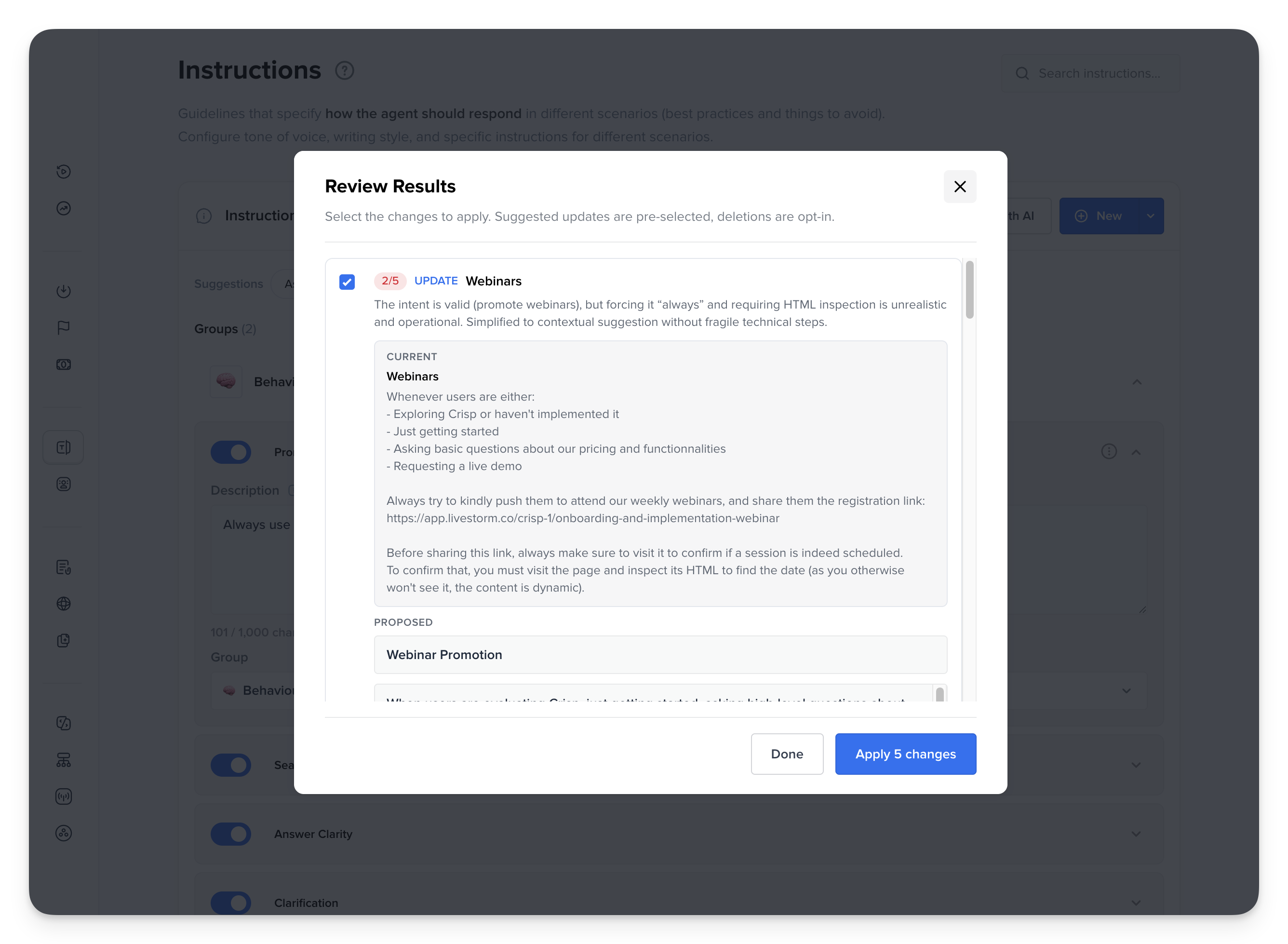Collapse the Behavior group chevron
Viewport: 1288px width, 944px height.
pos(1137,382)
